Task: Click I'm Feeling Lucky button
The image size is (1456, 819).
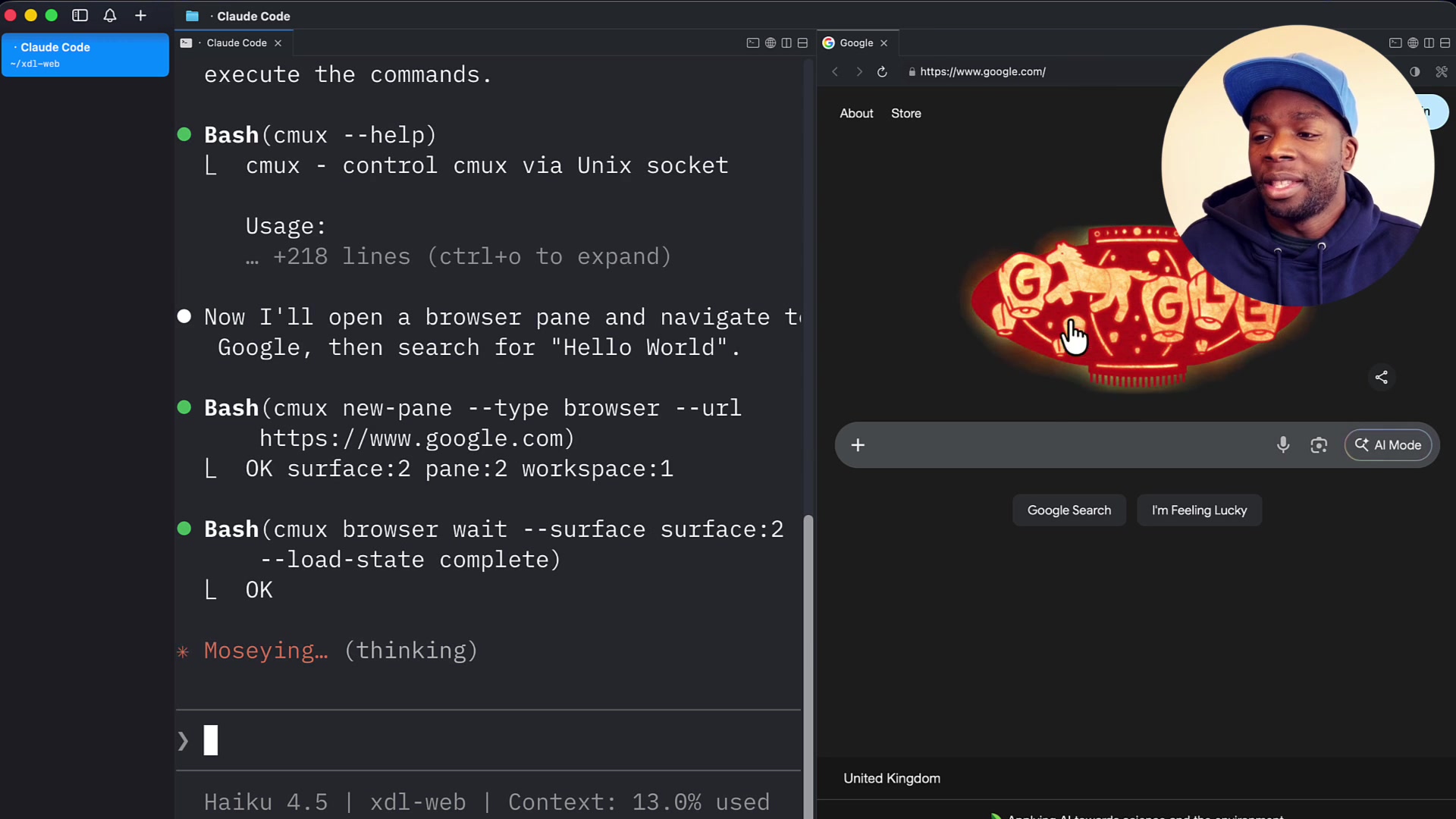Action: [x=1199, y=510]
